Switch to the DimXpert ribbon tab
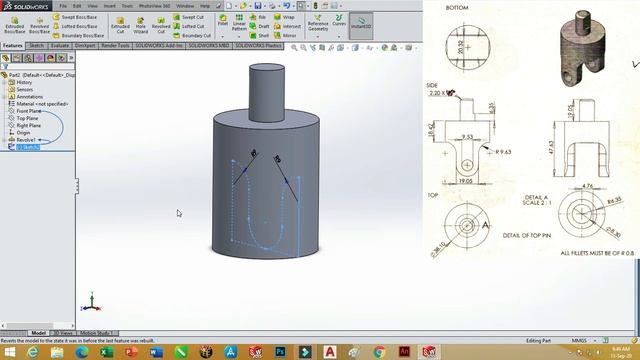Viewport: 640px width, 360px height. click(x=85, y=46)
